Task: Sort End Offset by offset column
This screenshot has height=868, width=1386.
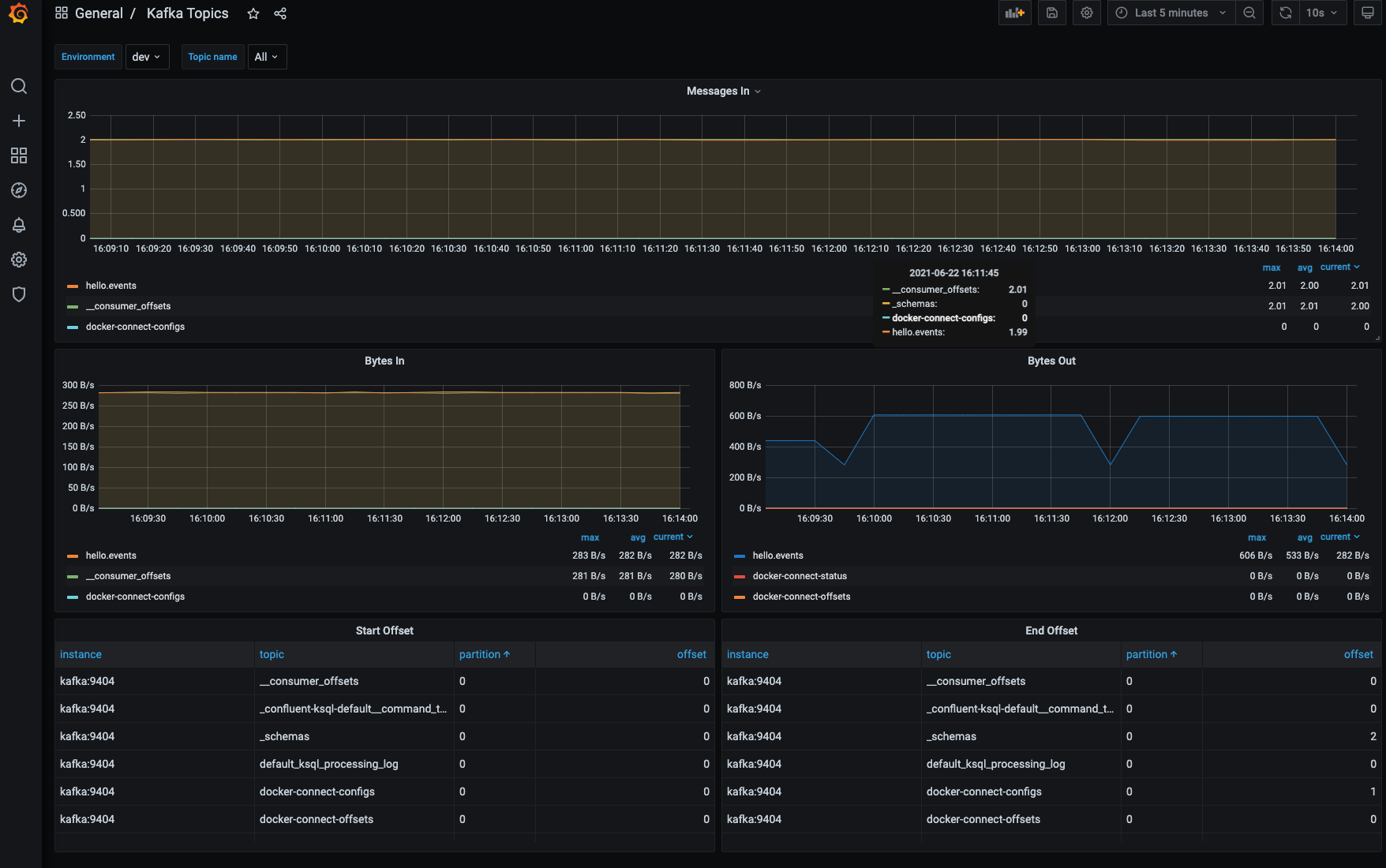Action: coord(1358,654)
